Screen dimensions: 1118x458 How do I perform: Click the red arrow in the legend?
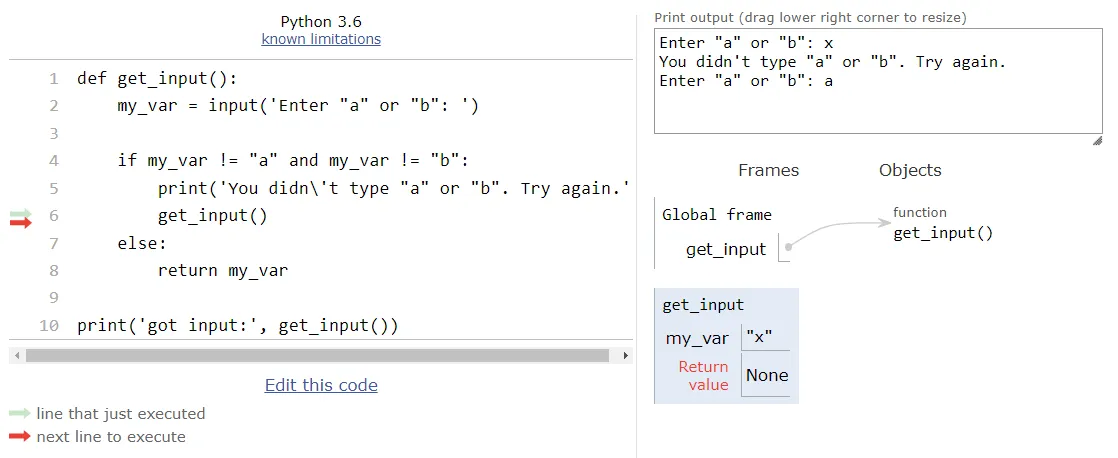[x=19, y=436]
